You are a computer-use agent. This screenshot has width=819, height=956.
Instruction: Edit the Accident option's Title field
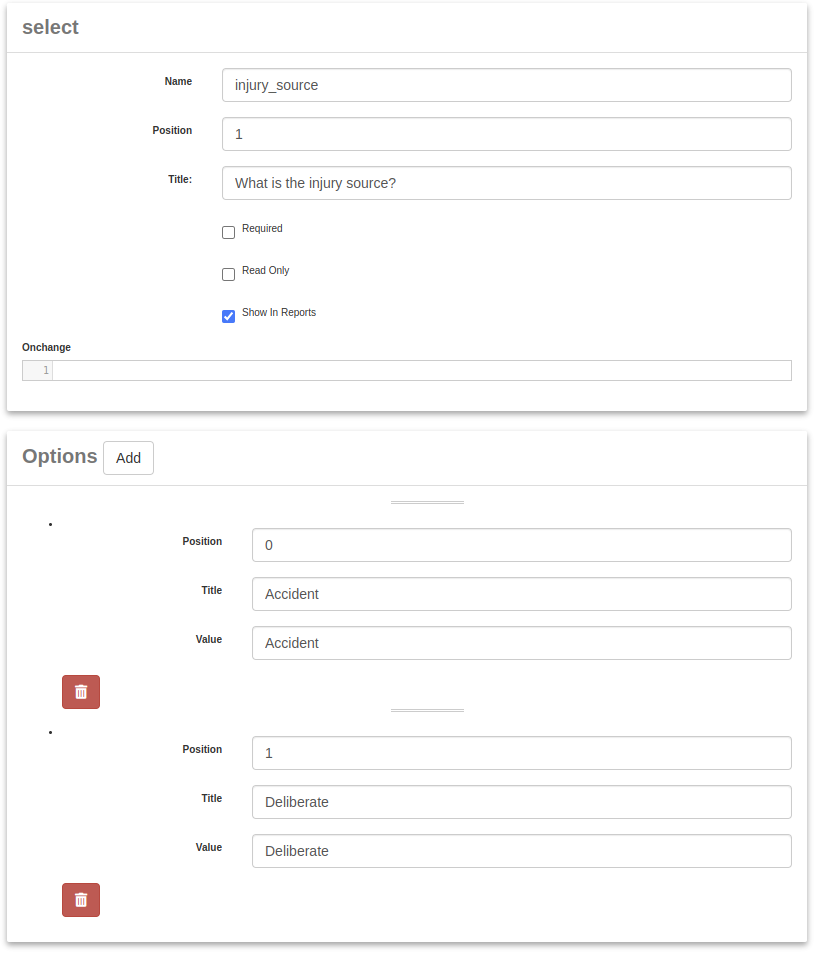(x=521, y=594)
